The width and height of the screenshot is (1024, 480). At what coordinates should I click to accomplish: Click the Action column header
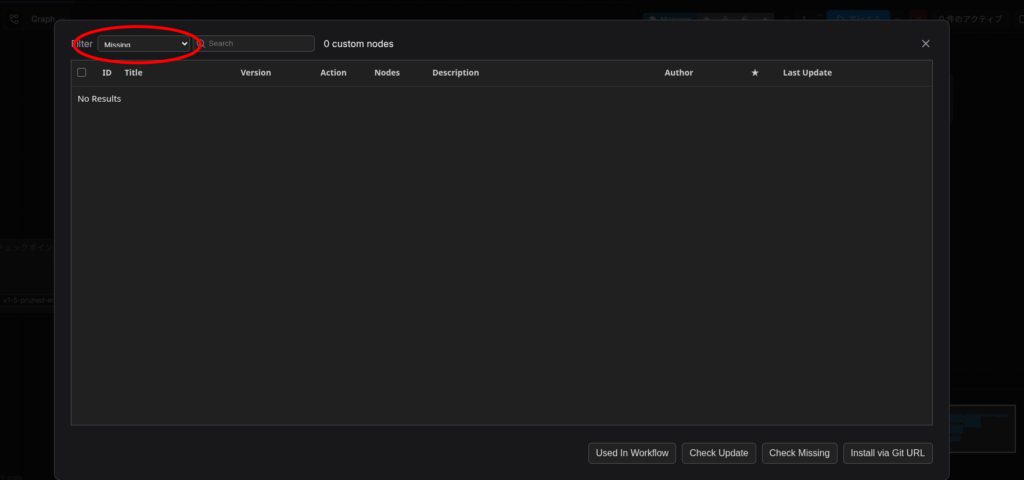click(x=333, y=73)
